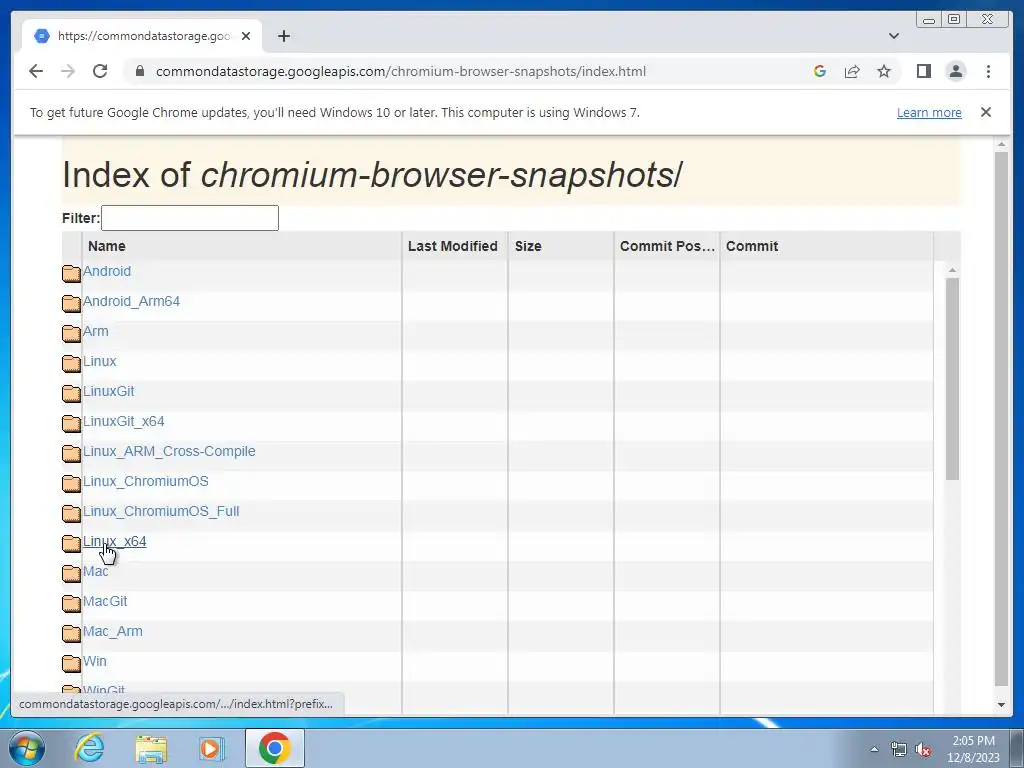The height and width of the screenshot is (768, 1024).
Task: Follow the Learn more link
Action: click(929, 112)
